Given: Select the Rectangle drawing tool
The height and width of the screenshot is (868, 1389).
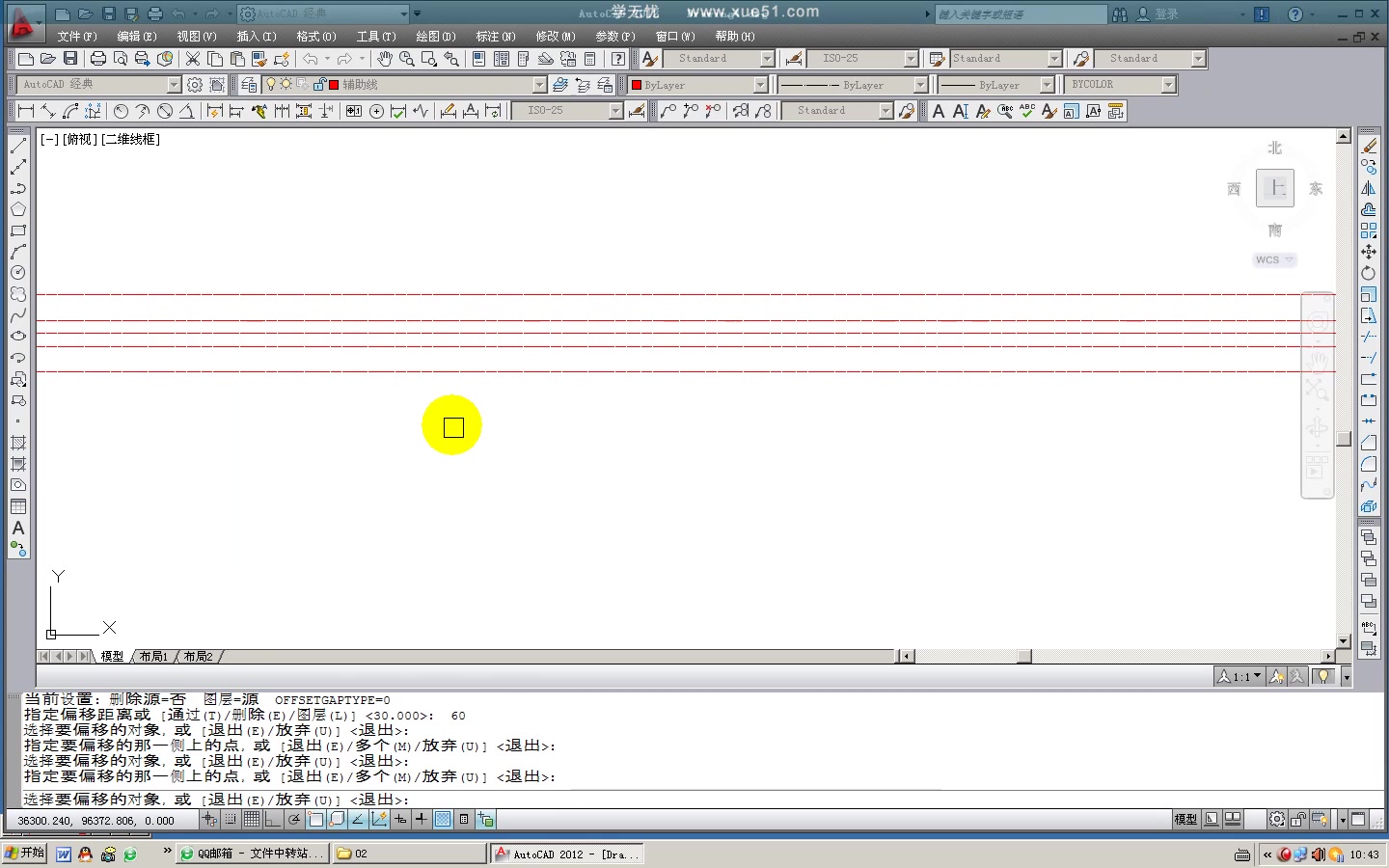Looking at the screenshot, I should [x=17, y=231].
